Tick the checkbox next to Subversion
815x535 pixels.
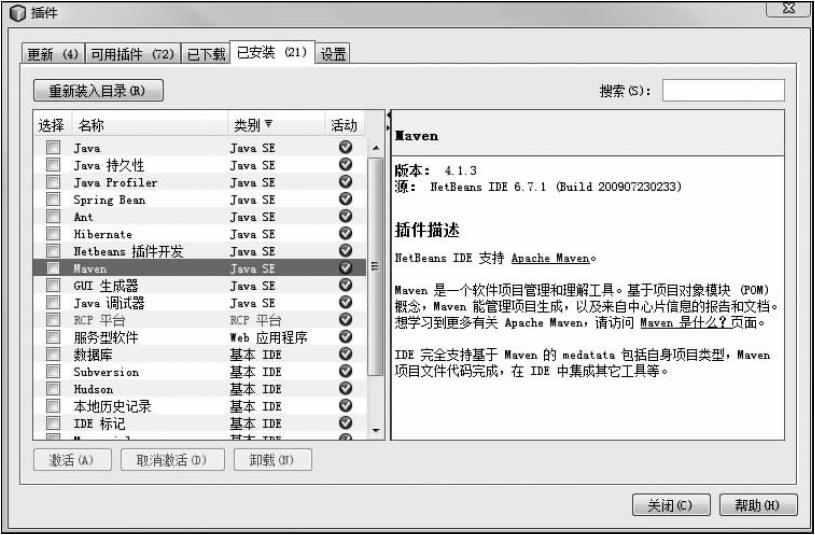[53, 372]
